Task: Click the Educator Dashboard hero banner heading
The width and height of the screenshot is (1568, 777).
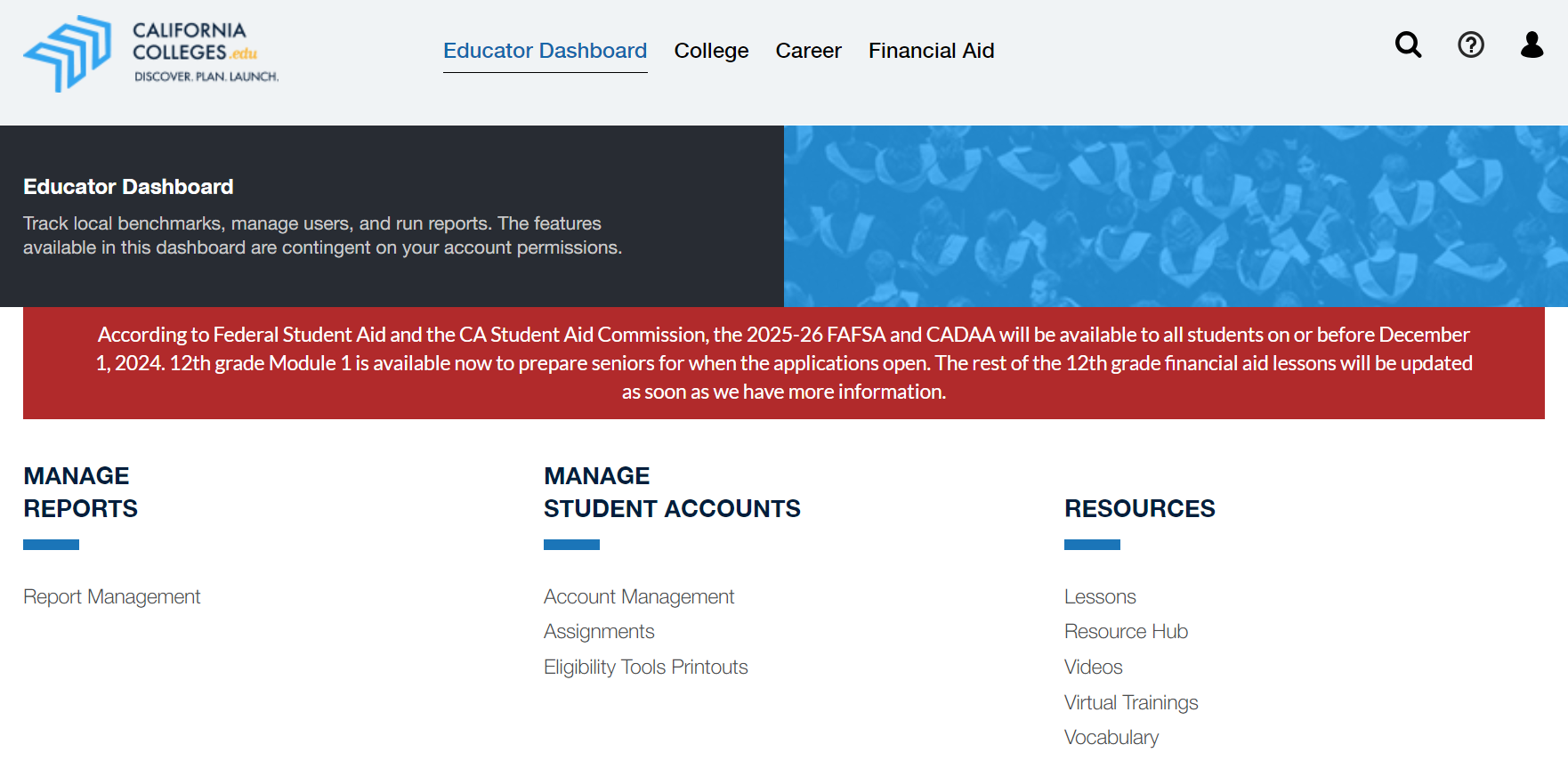Action: (x=127, y=187)
